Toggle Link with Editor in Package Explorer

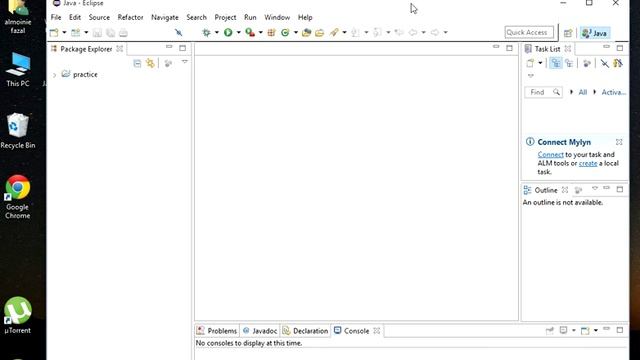tap(151, 63)
